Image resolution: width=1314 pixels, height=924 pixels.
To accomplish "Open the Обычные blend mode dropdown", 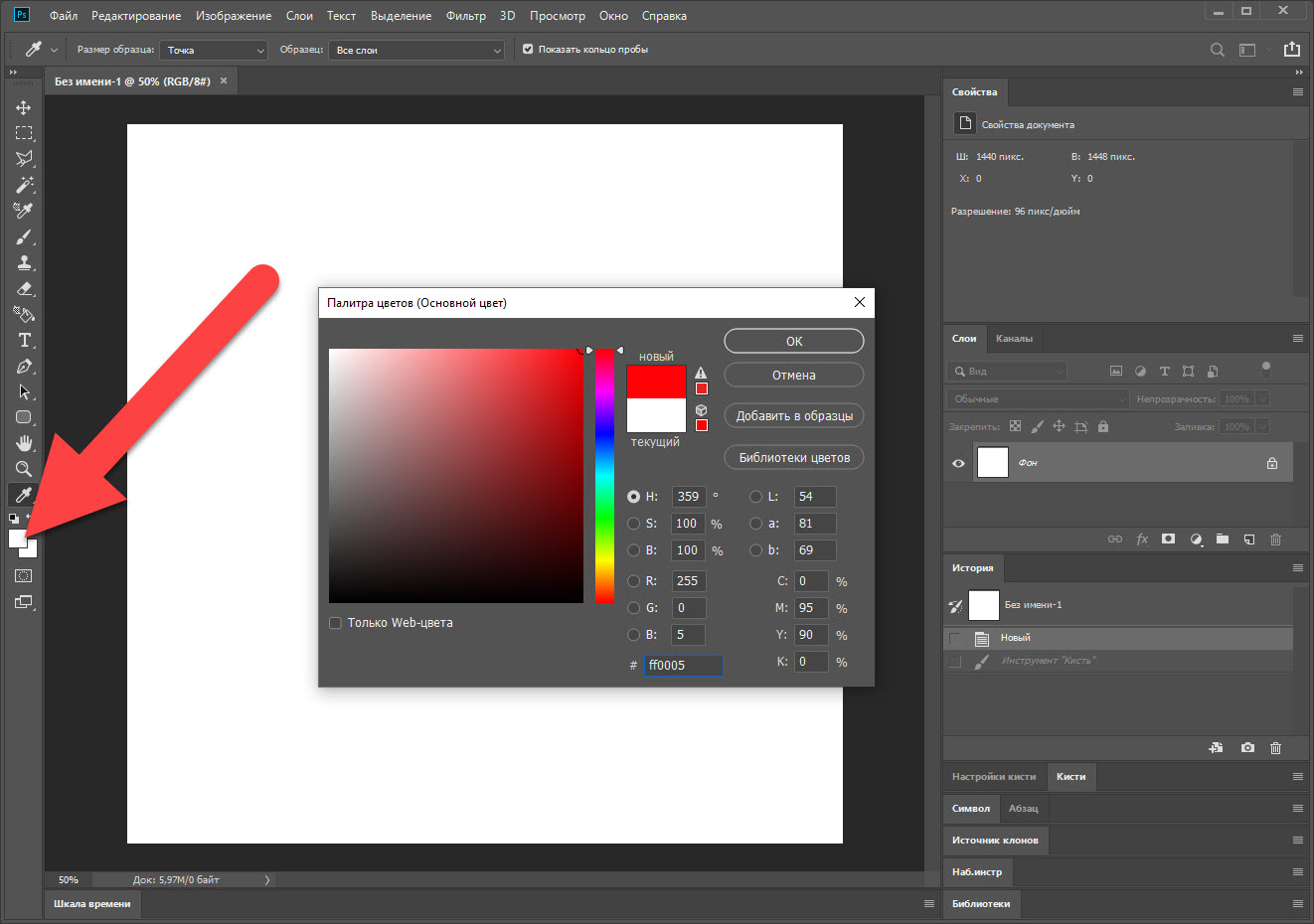I will click(1039, 398).
